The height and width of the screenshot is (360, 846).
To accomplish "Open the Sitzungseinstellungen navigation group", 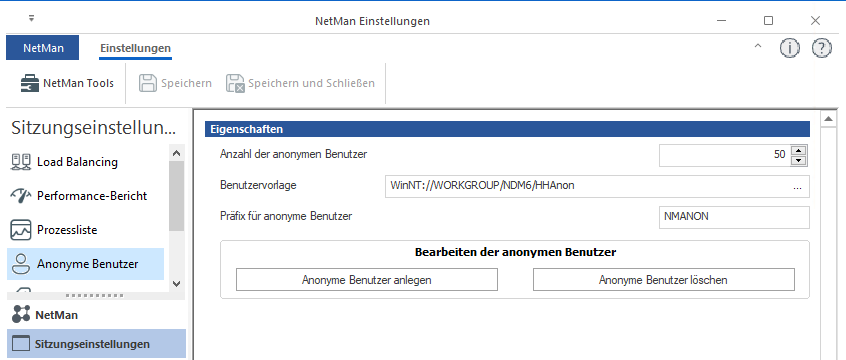I will 96,344.
